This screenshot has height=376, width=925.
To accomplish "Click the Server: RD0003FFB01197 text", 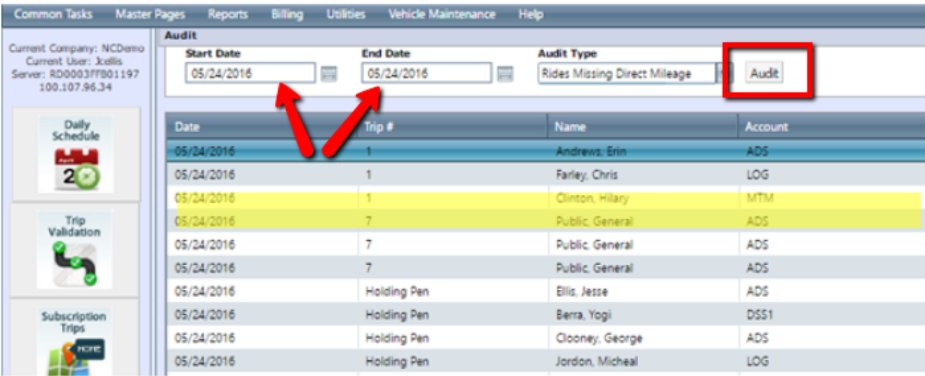I will 75,74.
